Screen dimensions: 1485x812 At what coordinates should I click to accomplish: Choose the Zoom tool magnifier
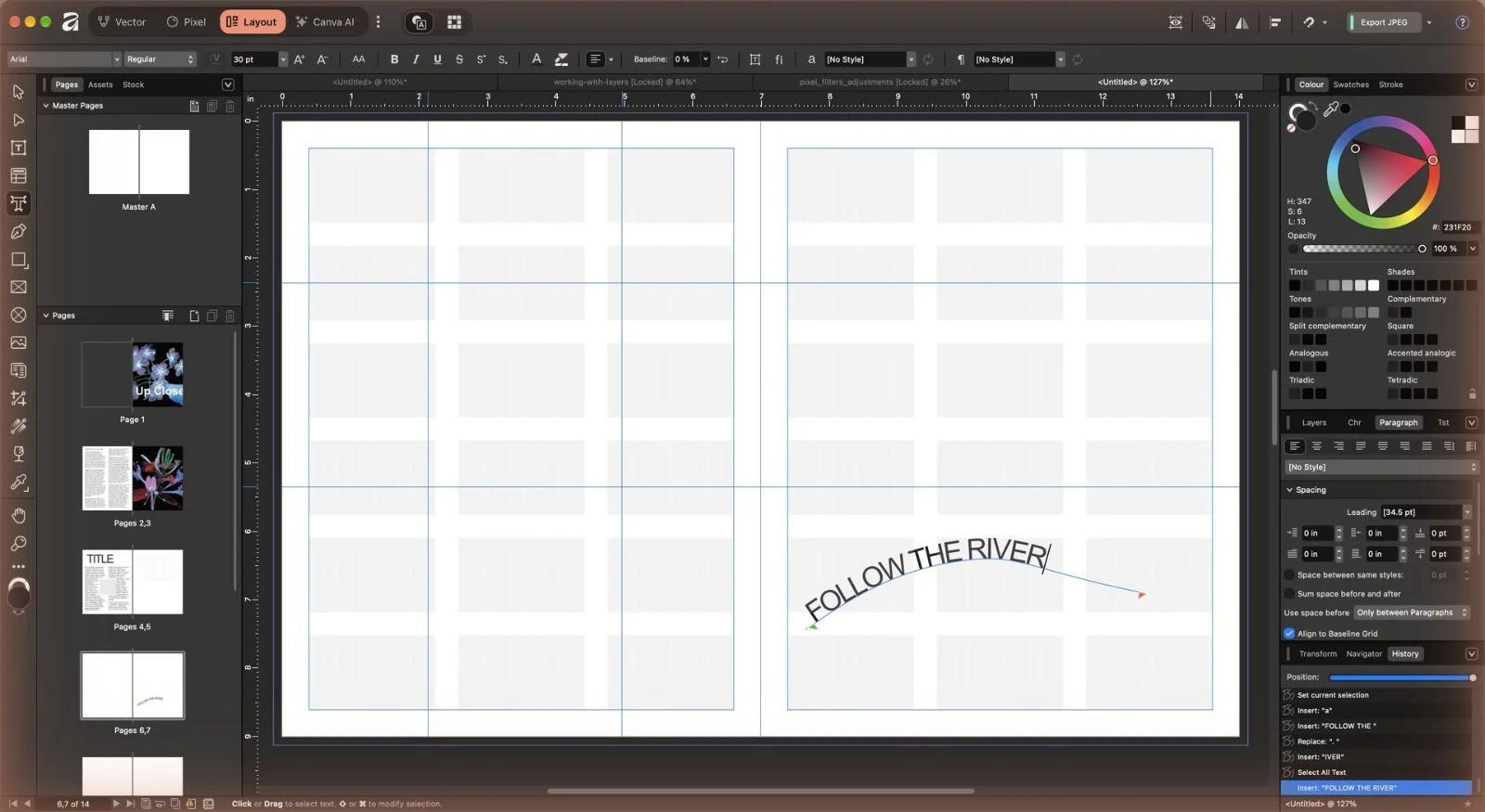point(19,544)
